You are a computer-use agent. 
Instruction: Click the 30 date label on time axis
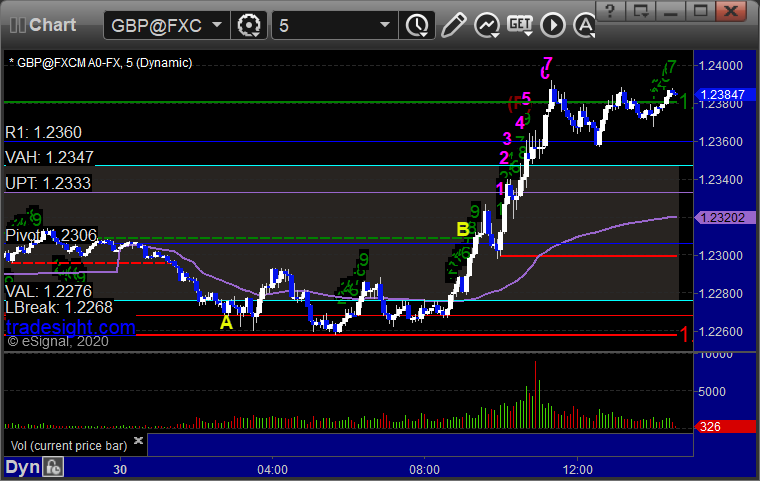click(120, 470)
